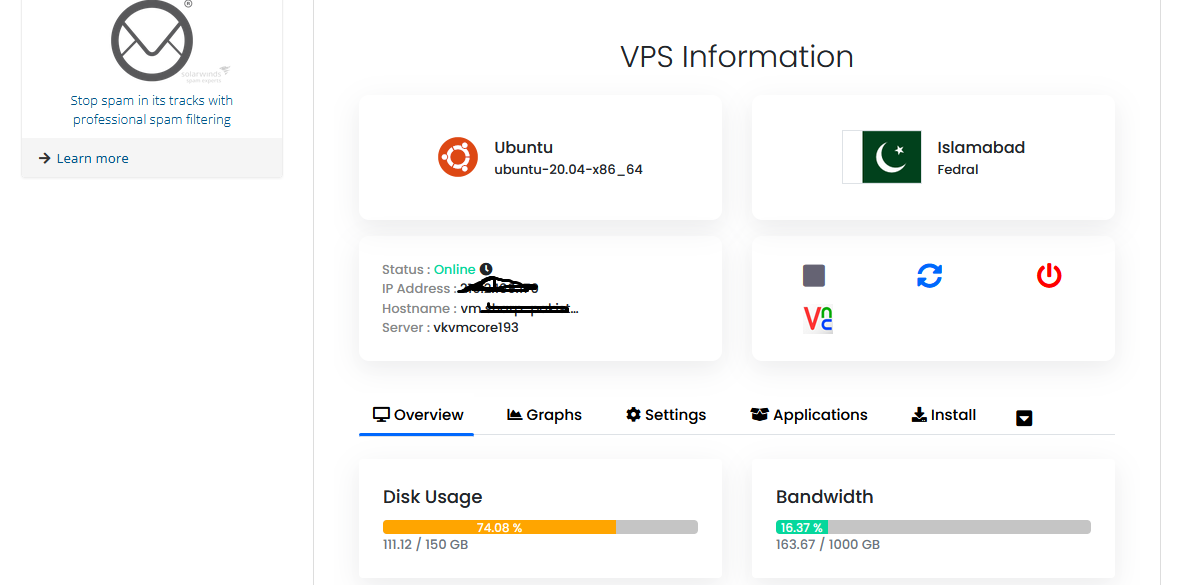The width and height of the screenshot is (1180, 585).
Task: Go to the Install tab
Action: (944, 415)
